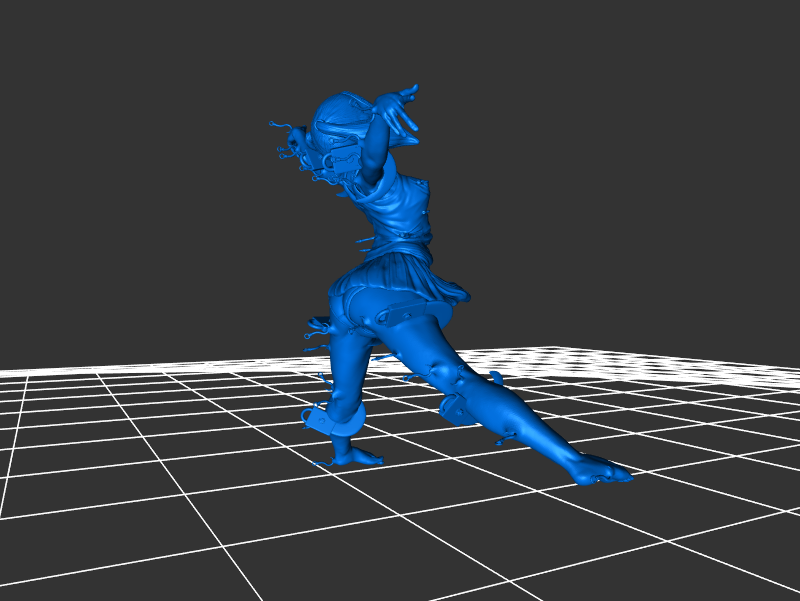Viewport: 800px width, 601px height.
Task: Click the figure's raised hand
Action: click(403, 107)
